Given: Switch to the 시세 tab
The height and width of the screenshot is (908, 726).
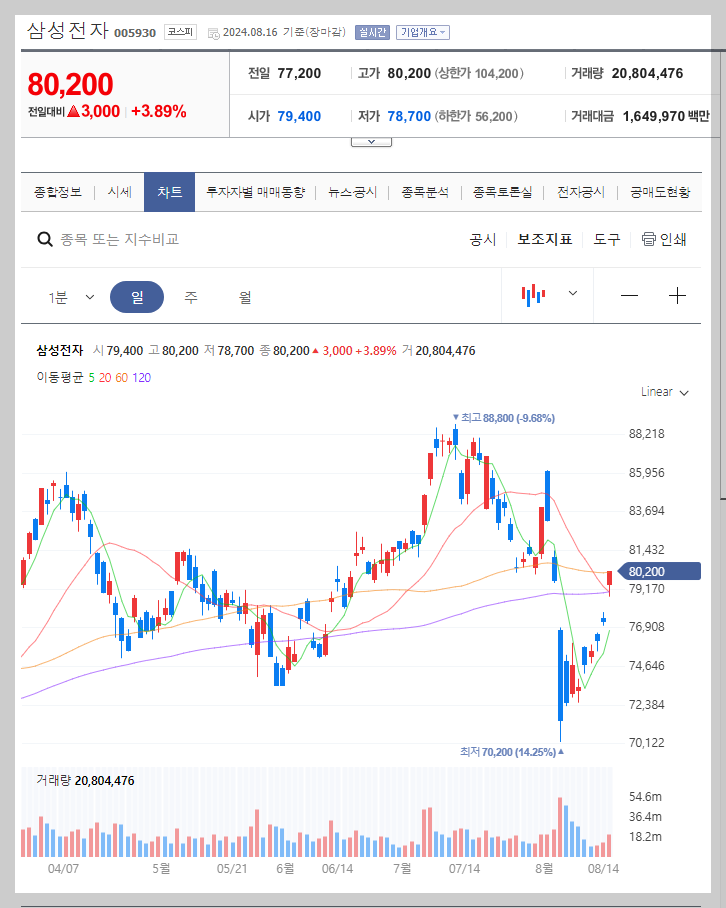Looking at the screenshot, I should pos(119,192).
